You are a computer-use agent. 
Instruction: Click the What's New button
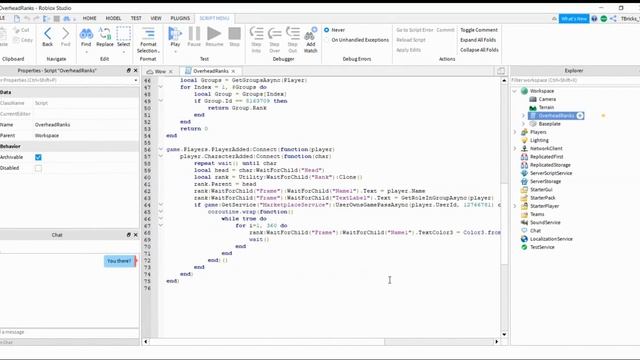pos(574,19)
